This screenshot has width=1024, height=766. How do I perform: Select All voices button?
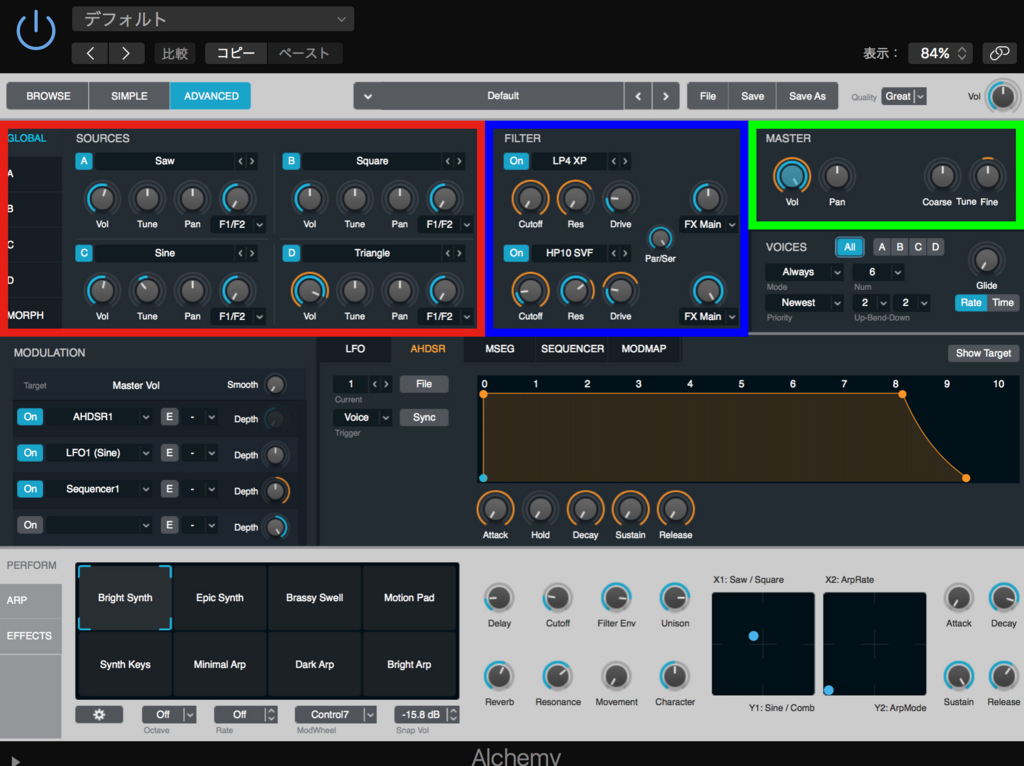[x=849, y=247]
